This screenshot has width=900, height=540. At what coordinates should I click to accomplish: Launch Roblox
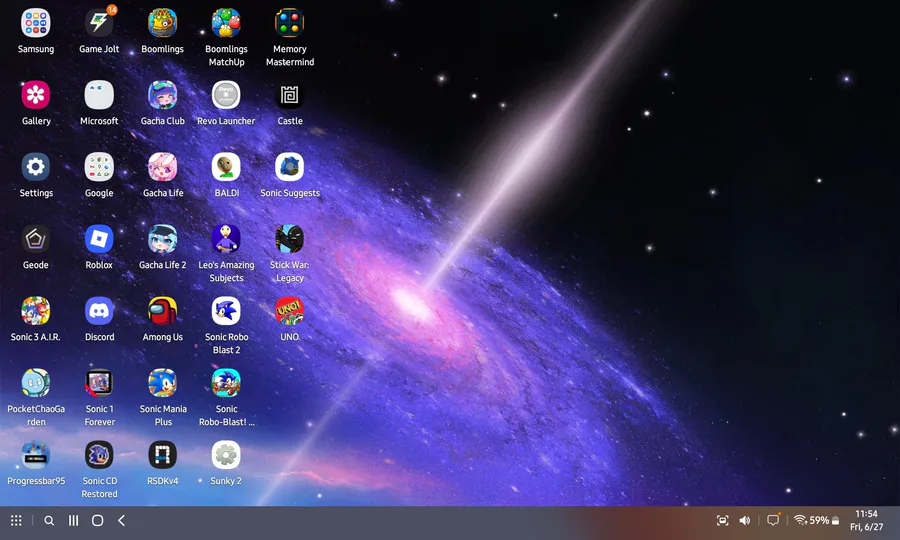(99, 239)
